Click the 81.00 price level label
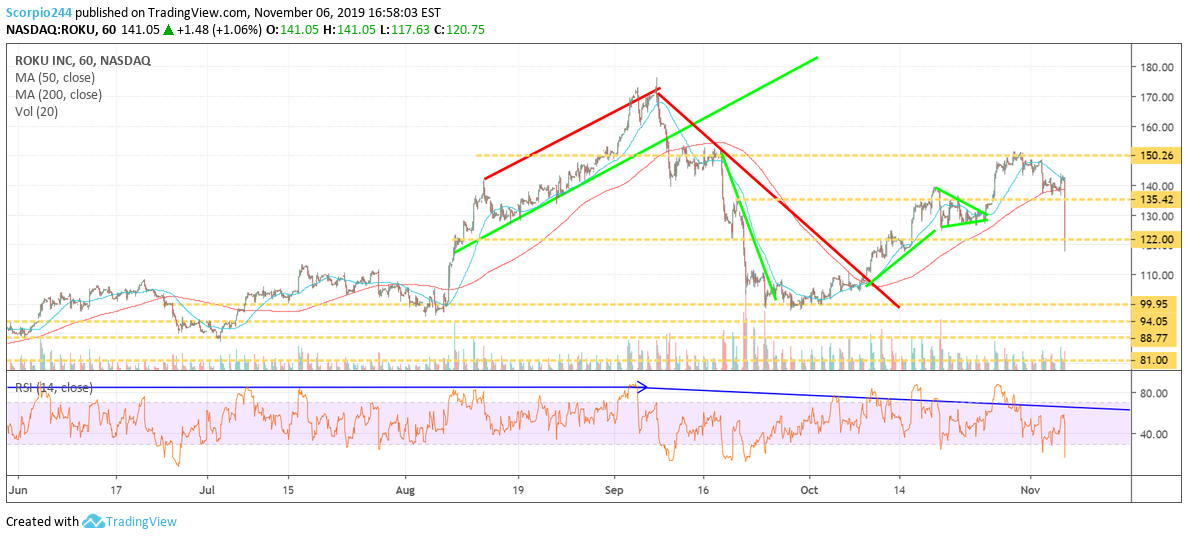Screen dimensions: 1188x539 pos(1156,360)
